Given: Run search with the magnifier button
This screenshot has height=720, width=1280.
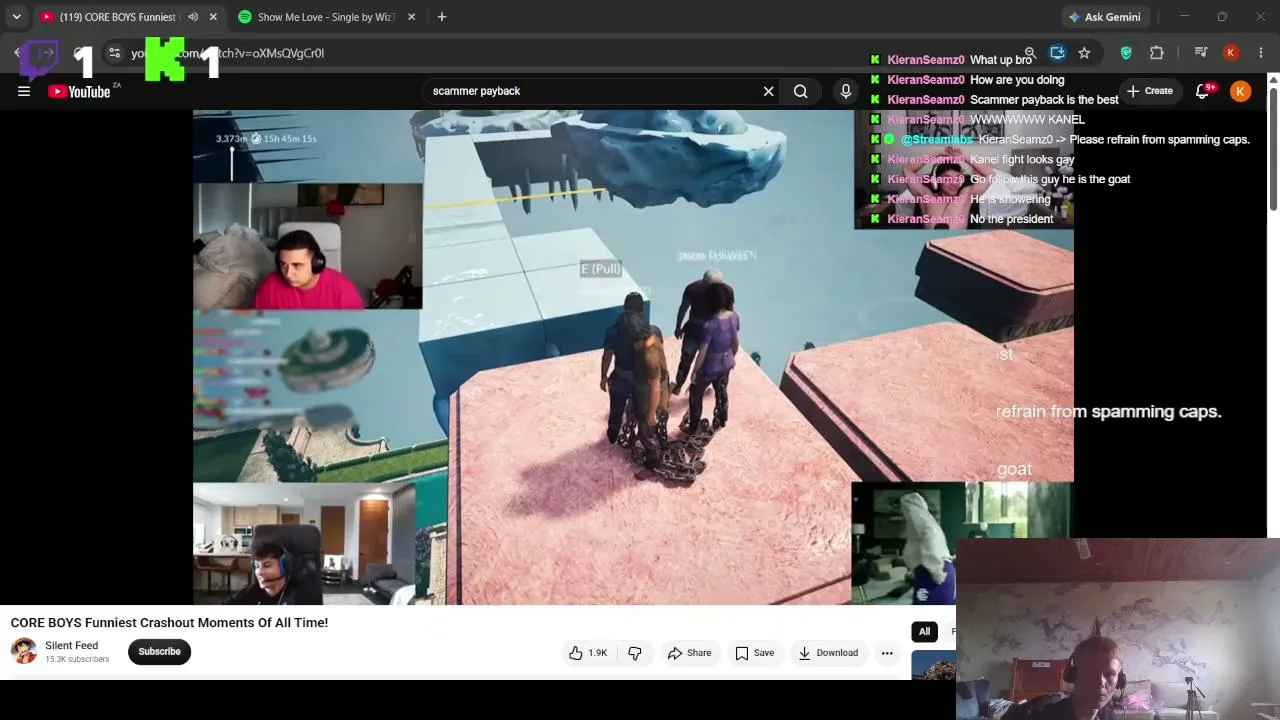Looking at the screenshot, I should [x=801, y=91].
